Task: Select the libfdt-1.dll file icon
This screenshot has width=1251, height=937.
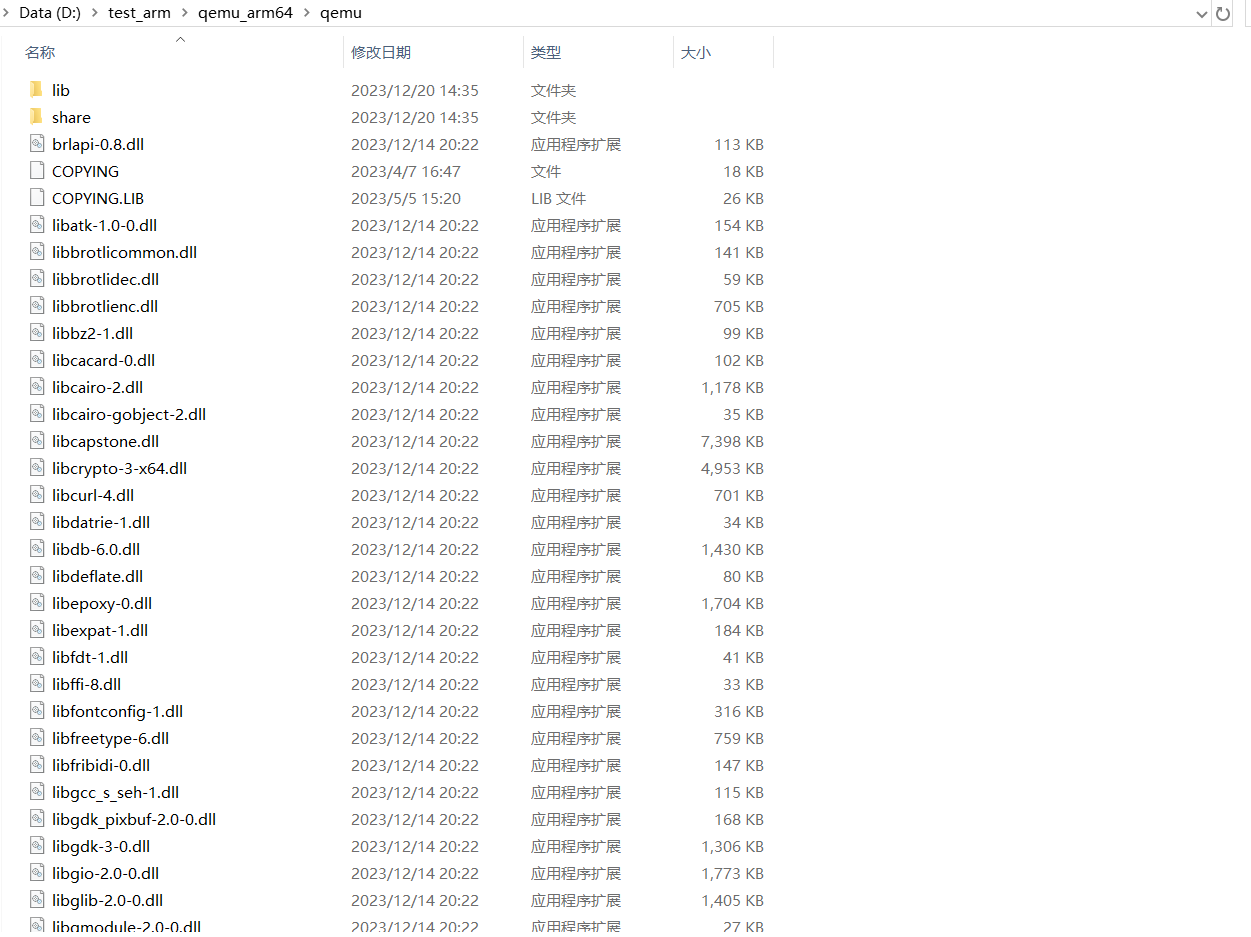Action: pos(37,657)
